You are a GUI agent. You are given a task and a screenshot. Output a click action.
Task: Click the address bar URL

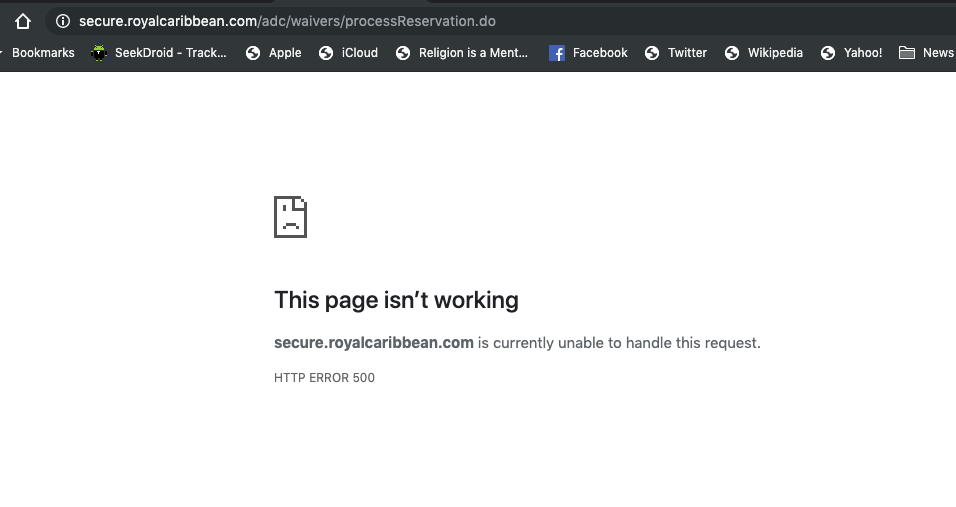(287, 21)
